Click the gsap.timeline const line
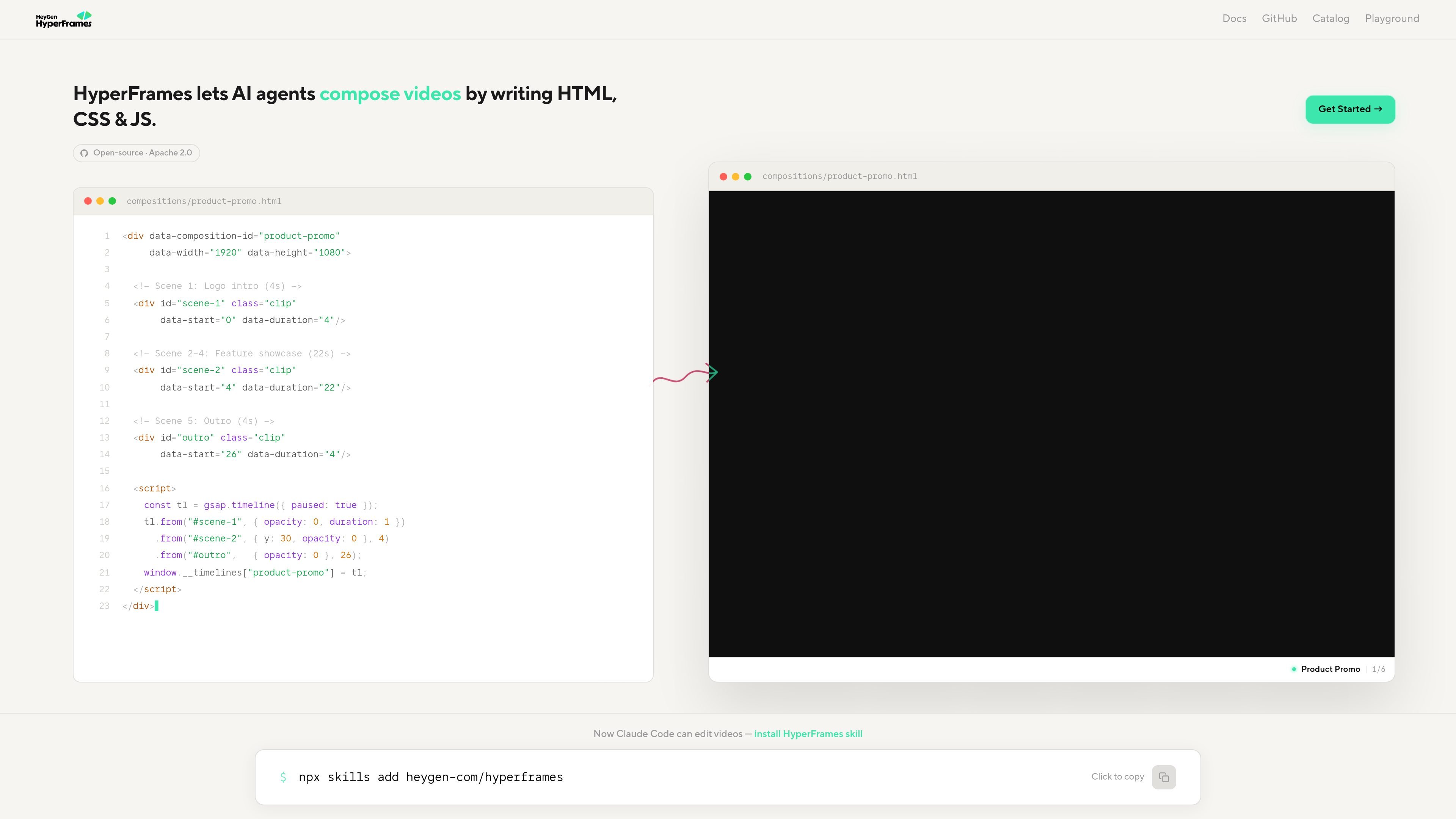The width and height of the screenshot is (1456, 819). (260, 505)
